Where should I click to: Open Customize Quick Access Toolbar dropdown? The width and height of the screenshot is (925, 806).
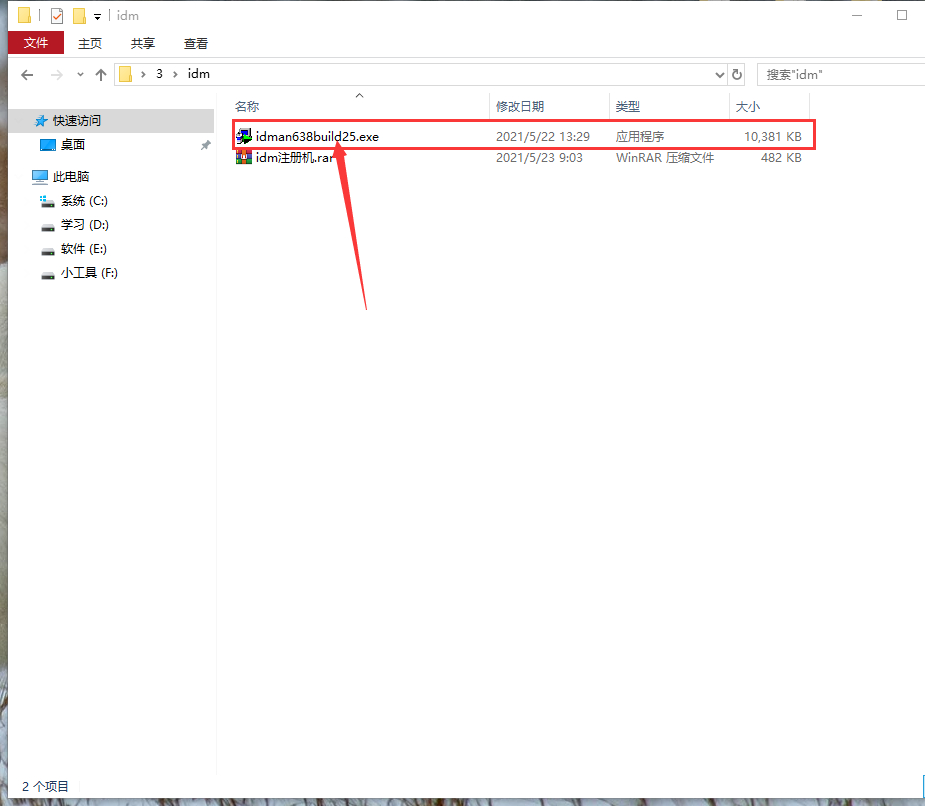click(x=97, y=17)
